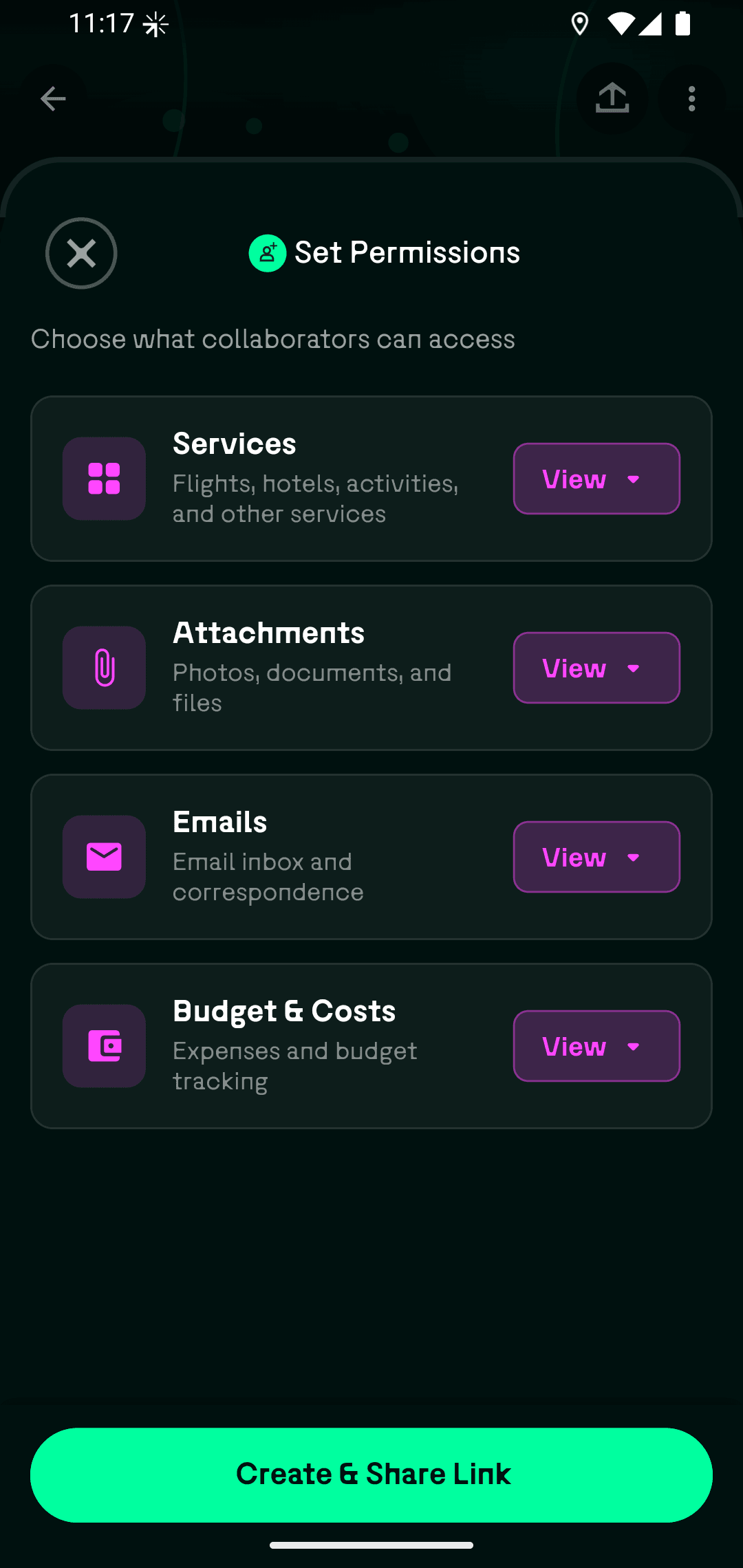This screenshot has width=743, height=1568.
Task: Tap the bottom home gesture bar
Action: [371, 1545]
